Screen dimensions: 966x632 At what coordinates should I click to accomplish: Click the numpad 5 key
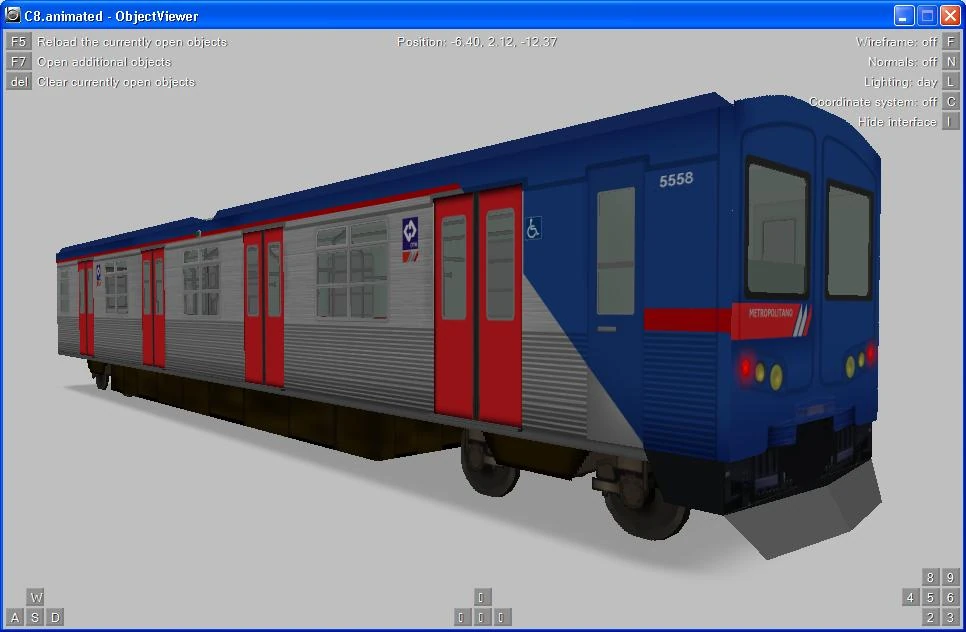(930, 597)
